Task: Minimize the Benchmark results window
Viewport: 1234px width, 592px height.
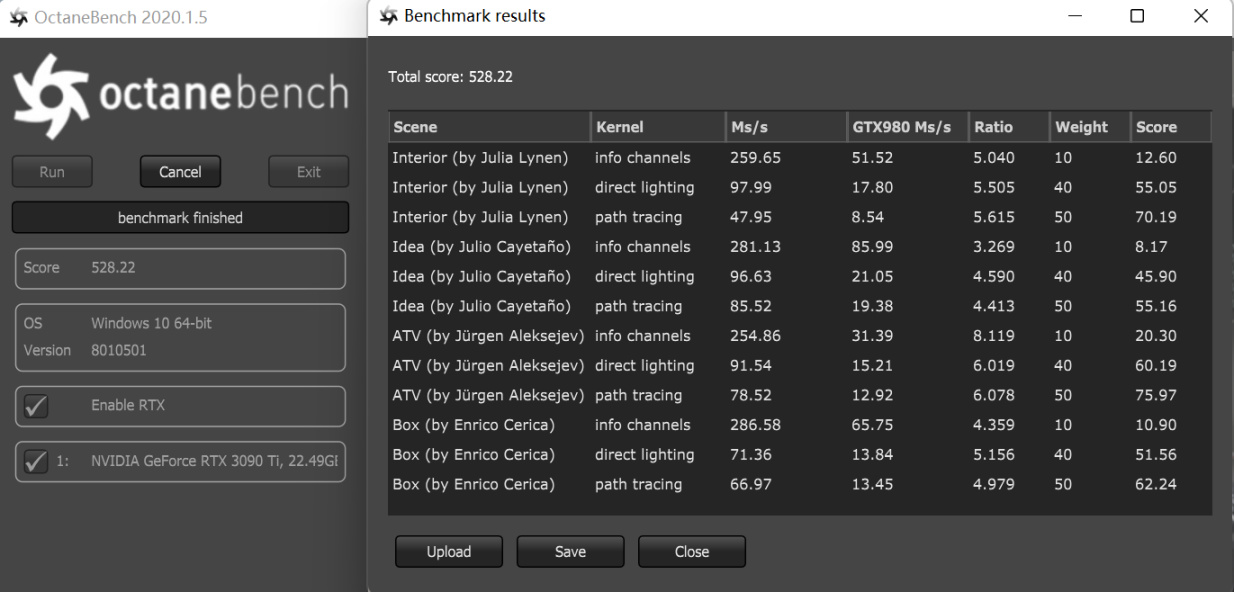Action: [x=1075, y=17]
